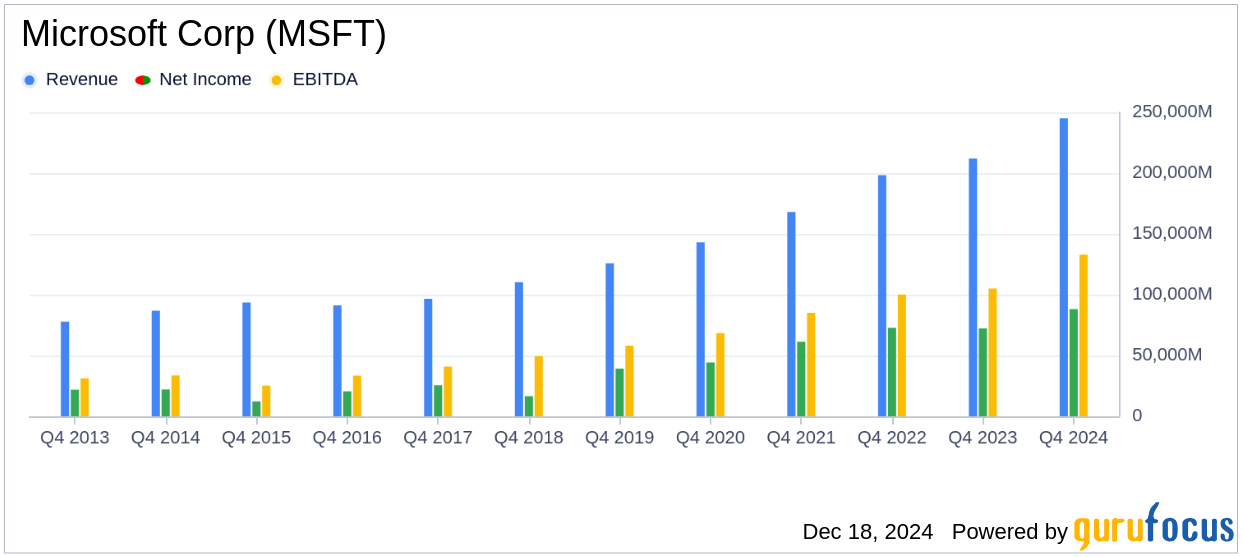Select the Q4 2015 axis label
1242x557 pixels.
click(257, 438)
